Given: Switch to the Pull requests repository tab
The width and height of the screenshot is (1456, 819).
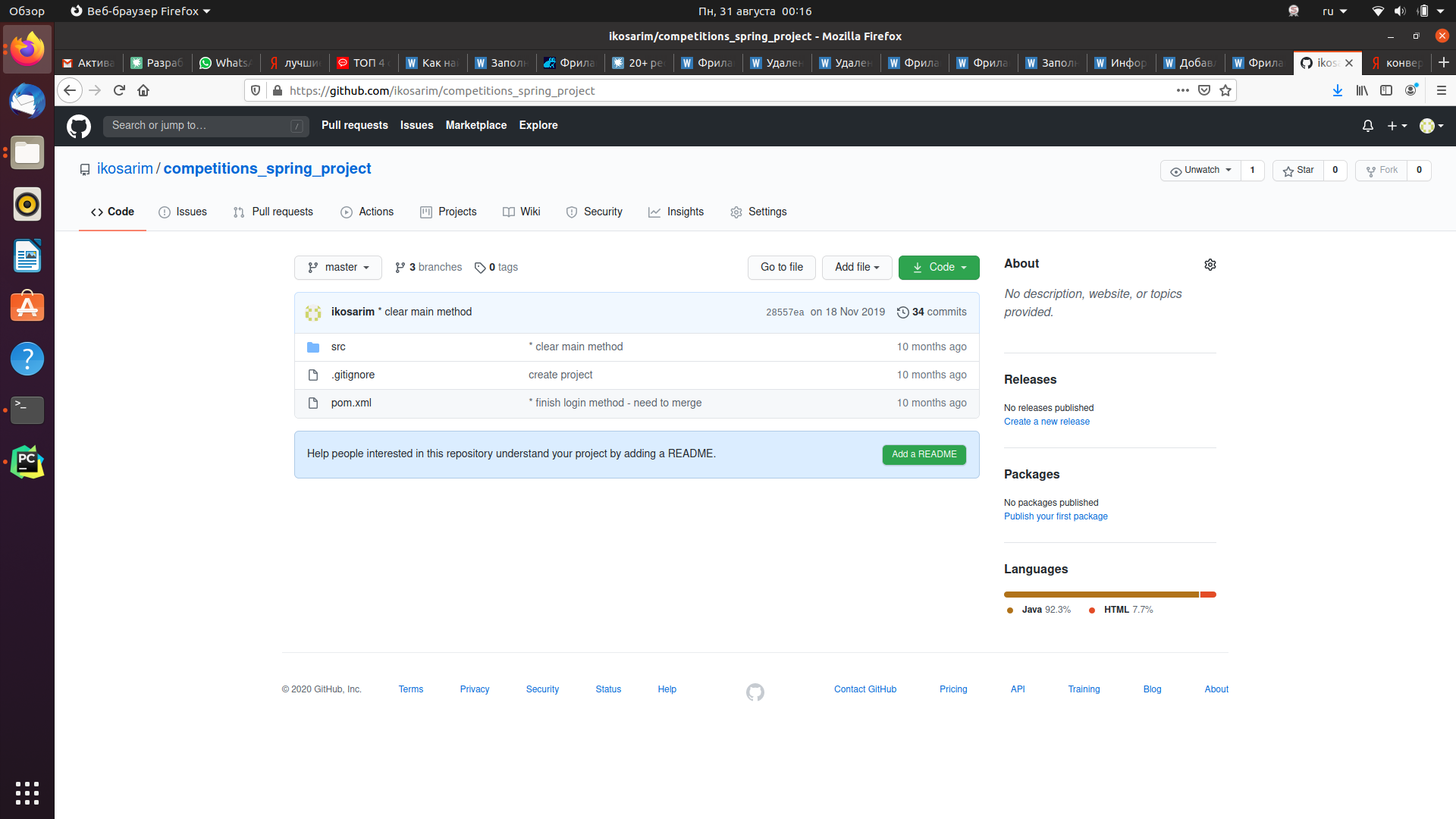Looking at the screenshot, I should [273, 212].
